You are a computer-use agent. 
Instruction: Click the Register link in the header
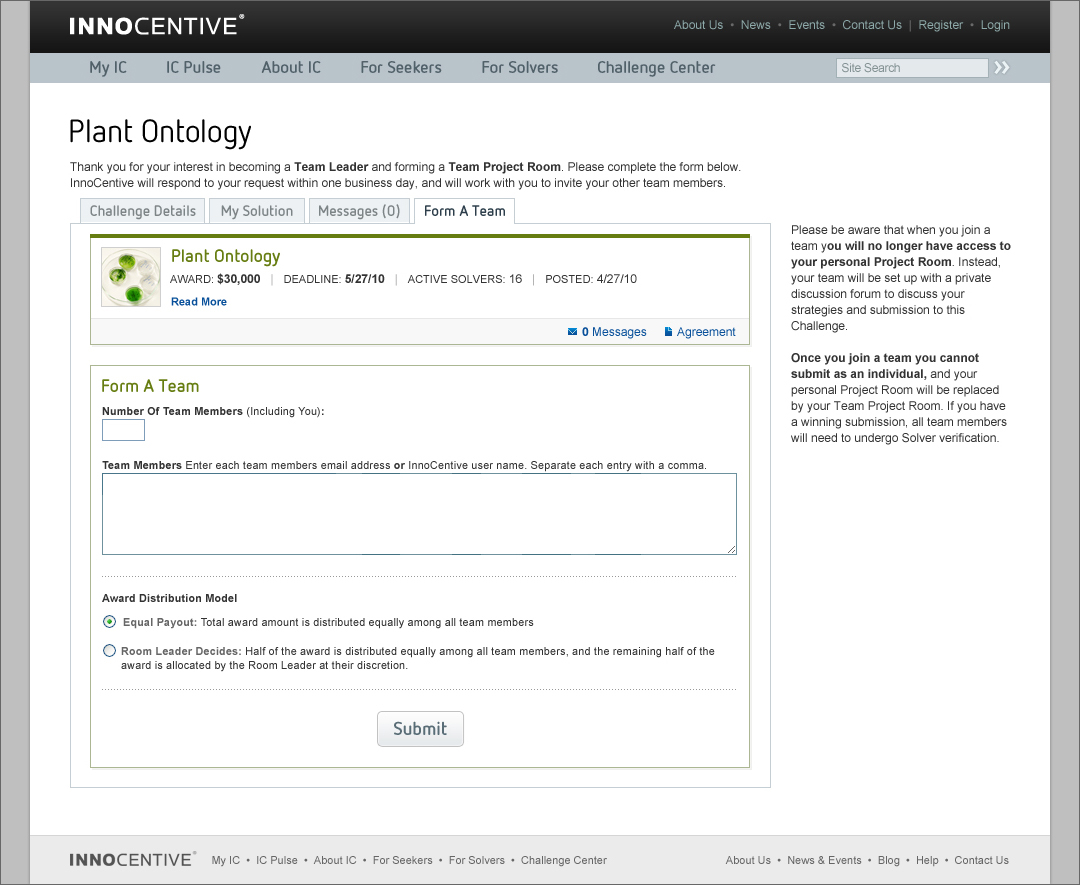pyautogui.click(x=941, y=25)
